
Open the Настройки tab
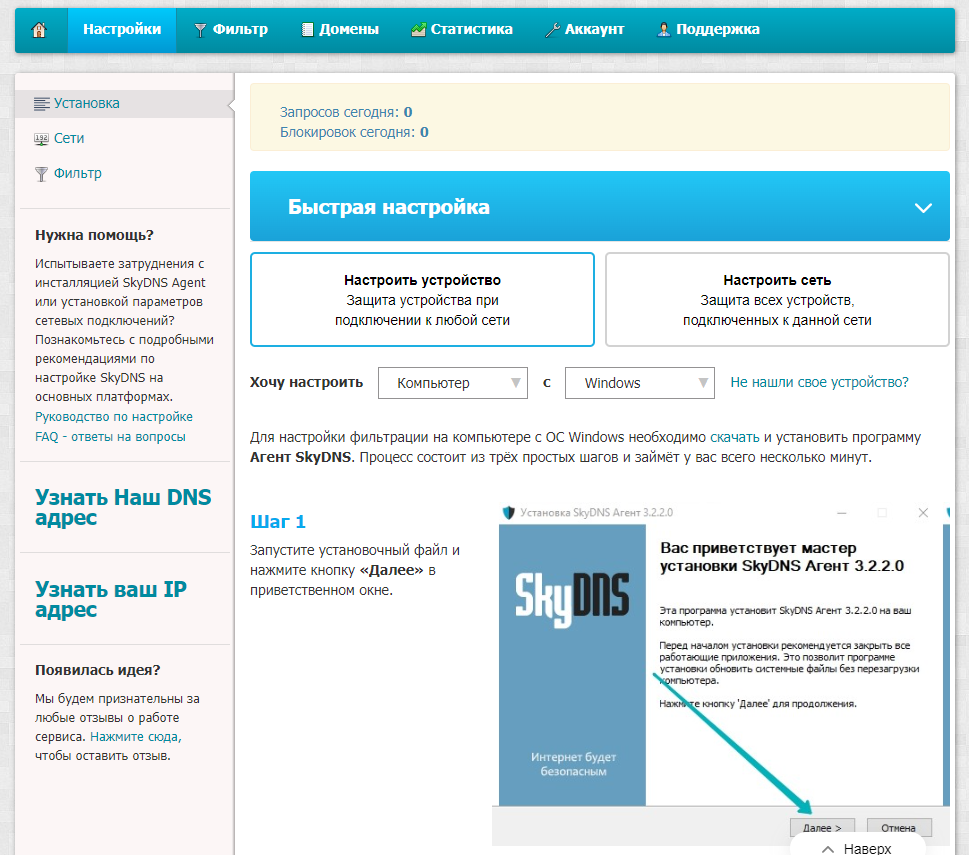122,30
